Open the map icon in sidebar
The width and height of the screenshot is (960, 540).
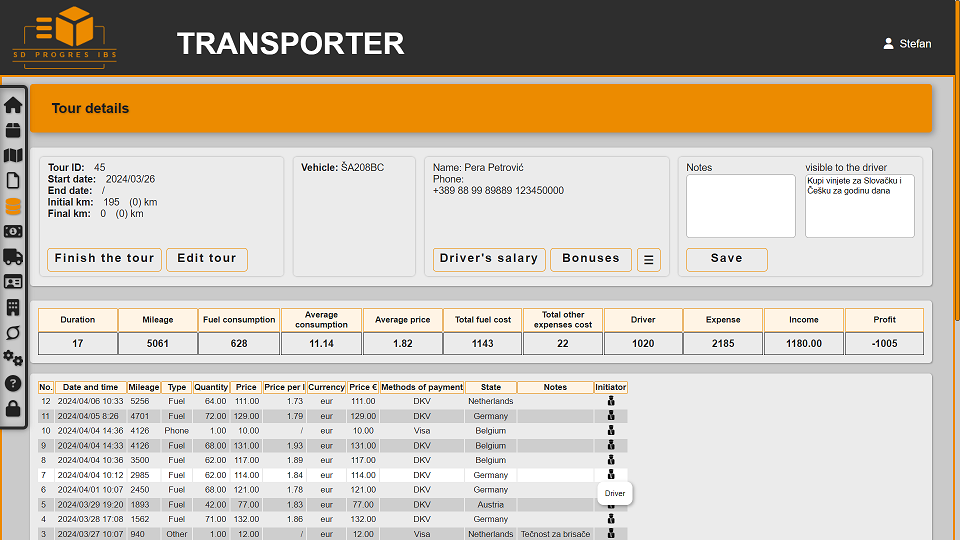click(13, 155)
